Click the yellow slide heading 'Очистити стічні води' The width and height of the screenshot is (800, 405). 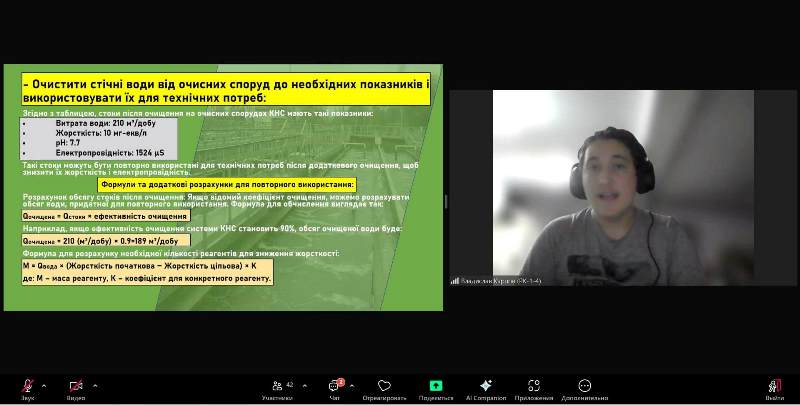(226, 90)
